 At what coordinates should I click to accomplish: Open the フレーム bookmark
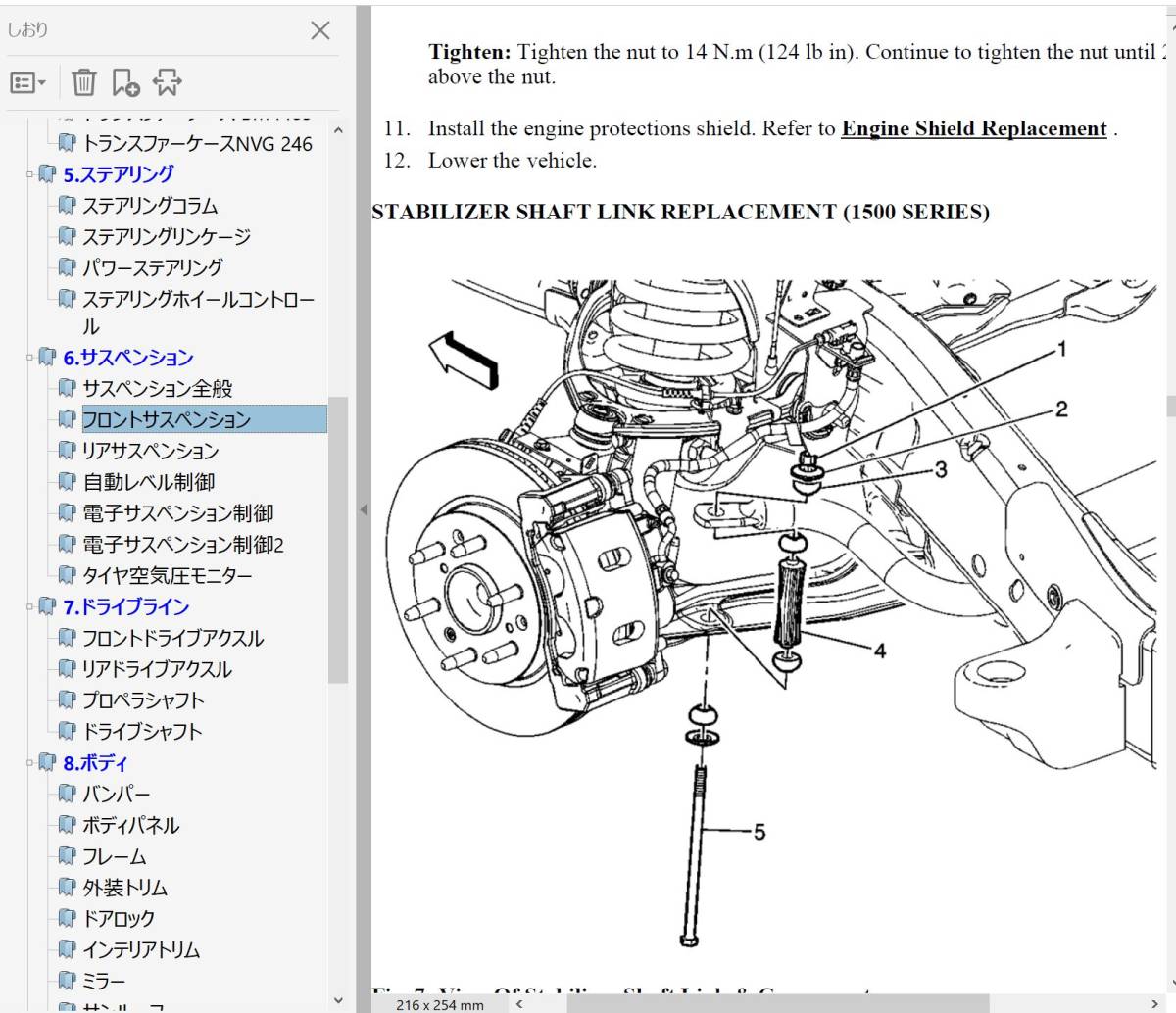pyautogui.click(x=114, y=857)
